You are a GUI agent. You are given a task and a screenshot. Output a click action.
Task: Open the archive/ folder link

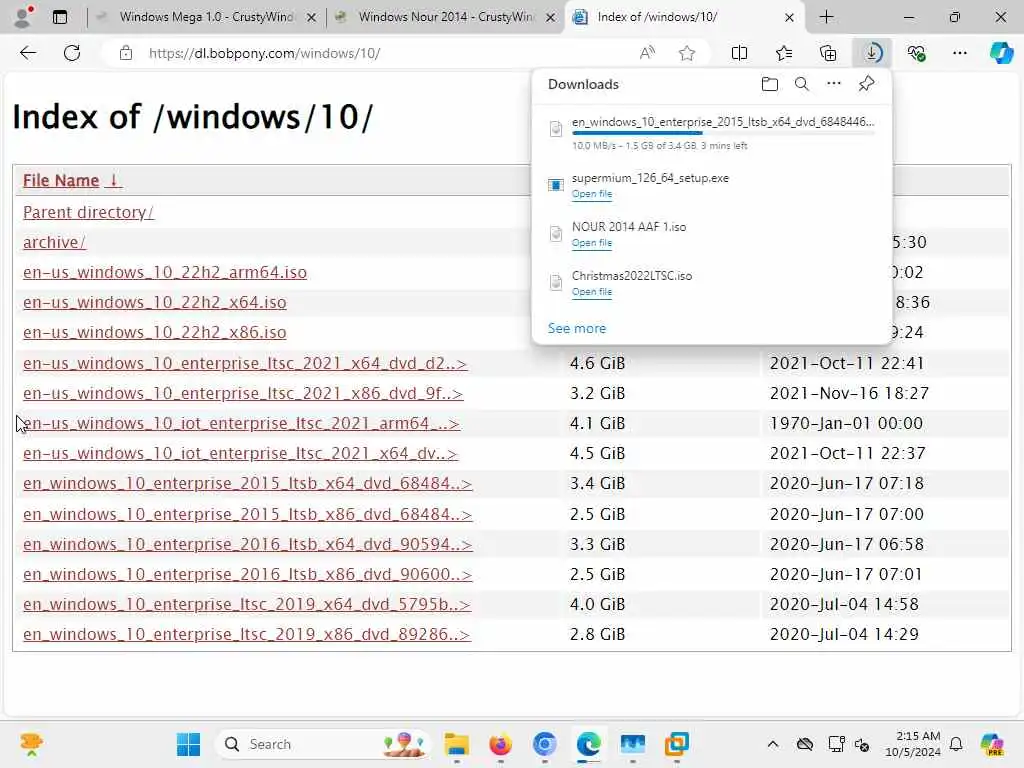click(54, 242)
